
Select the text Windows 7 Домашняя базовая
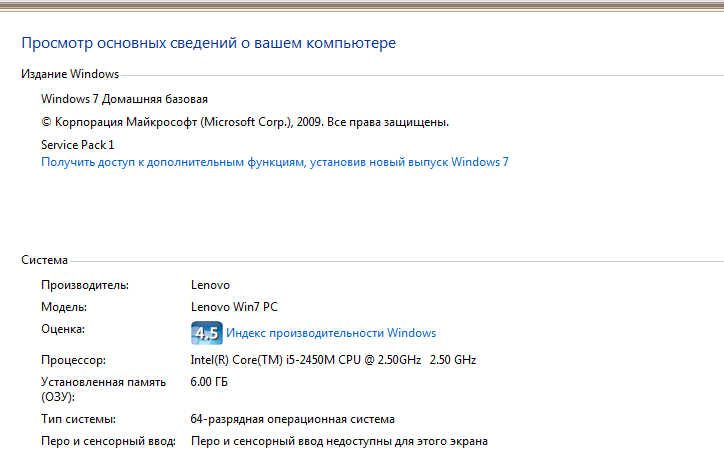click(x=124, y=99)
